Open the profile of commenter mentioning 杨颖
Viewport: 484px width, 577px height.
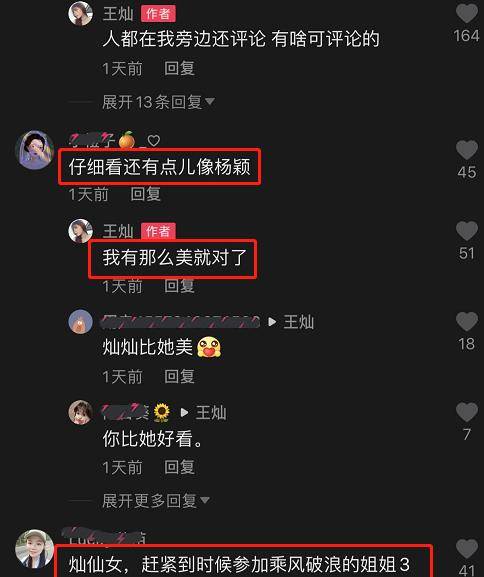[x=35, y=150]
